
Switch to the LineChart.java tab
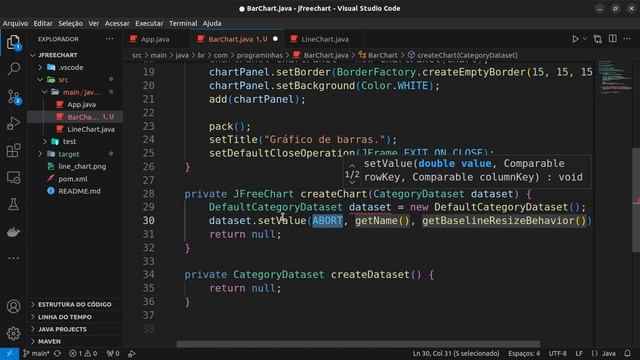coord(325,39)
